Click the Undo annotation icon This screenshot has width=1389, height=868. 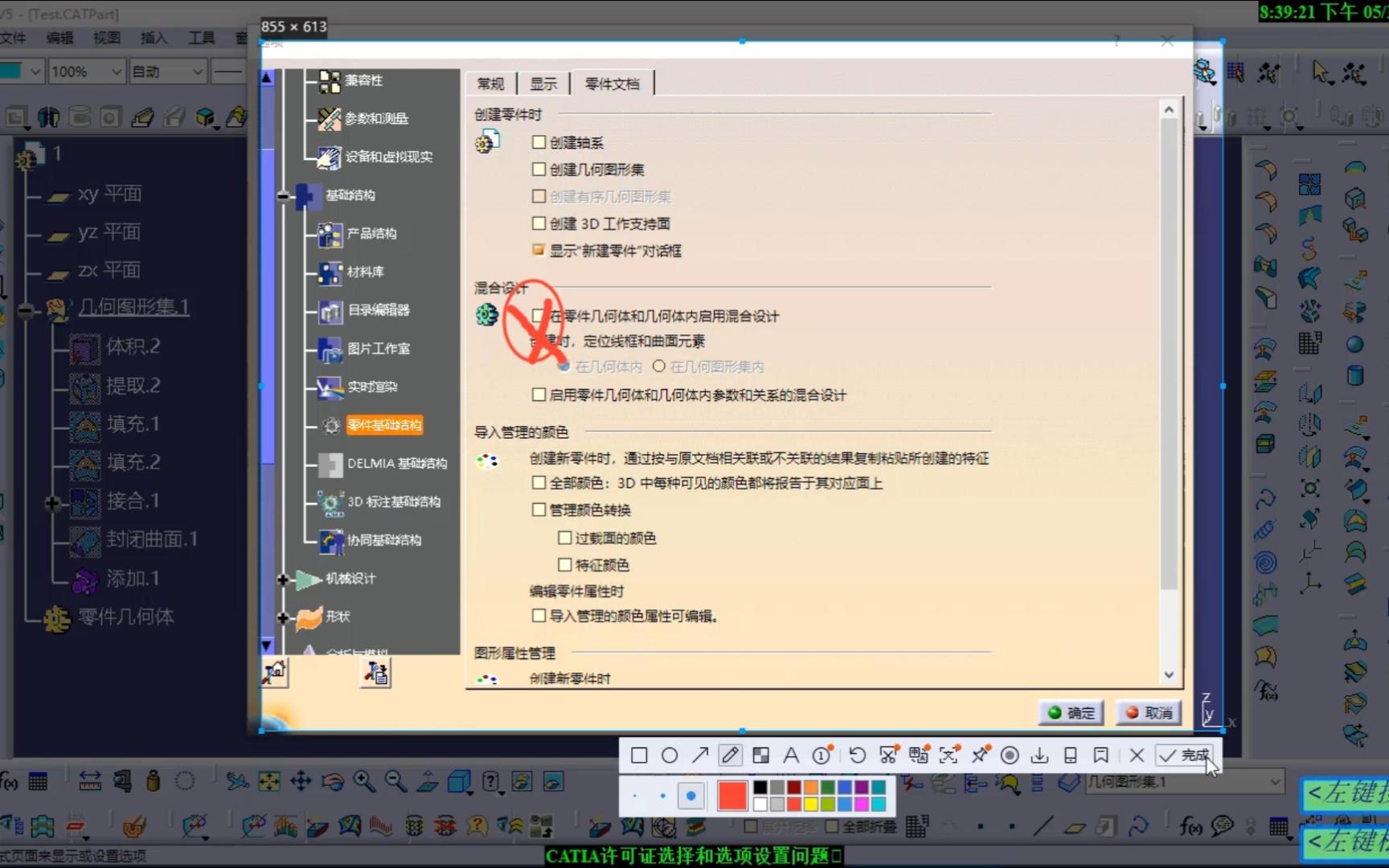(x=857, y=755)
